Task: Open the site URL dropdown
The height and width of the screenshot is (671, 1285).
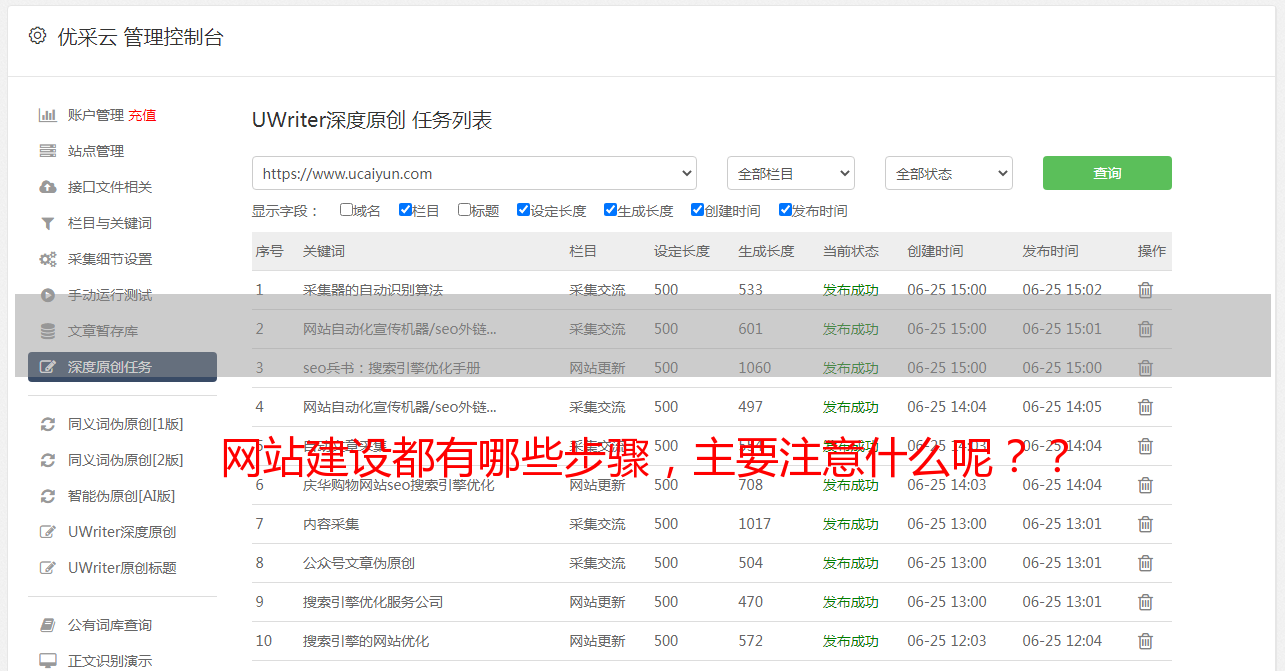Action: coord(474,173)
